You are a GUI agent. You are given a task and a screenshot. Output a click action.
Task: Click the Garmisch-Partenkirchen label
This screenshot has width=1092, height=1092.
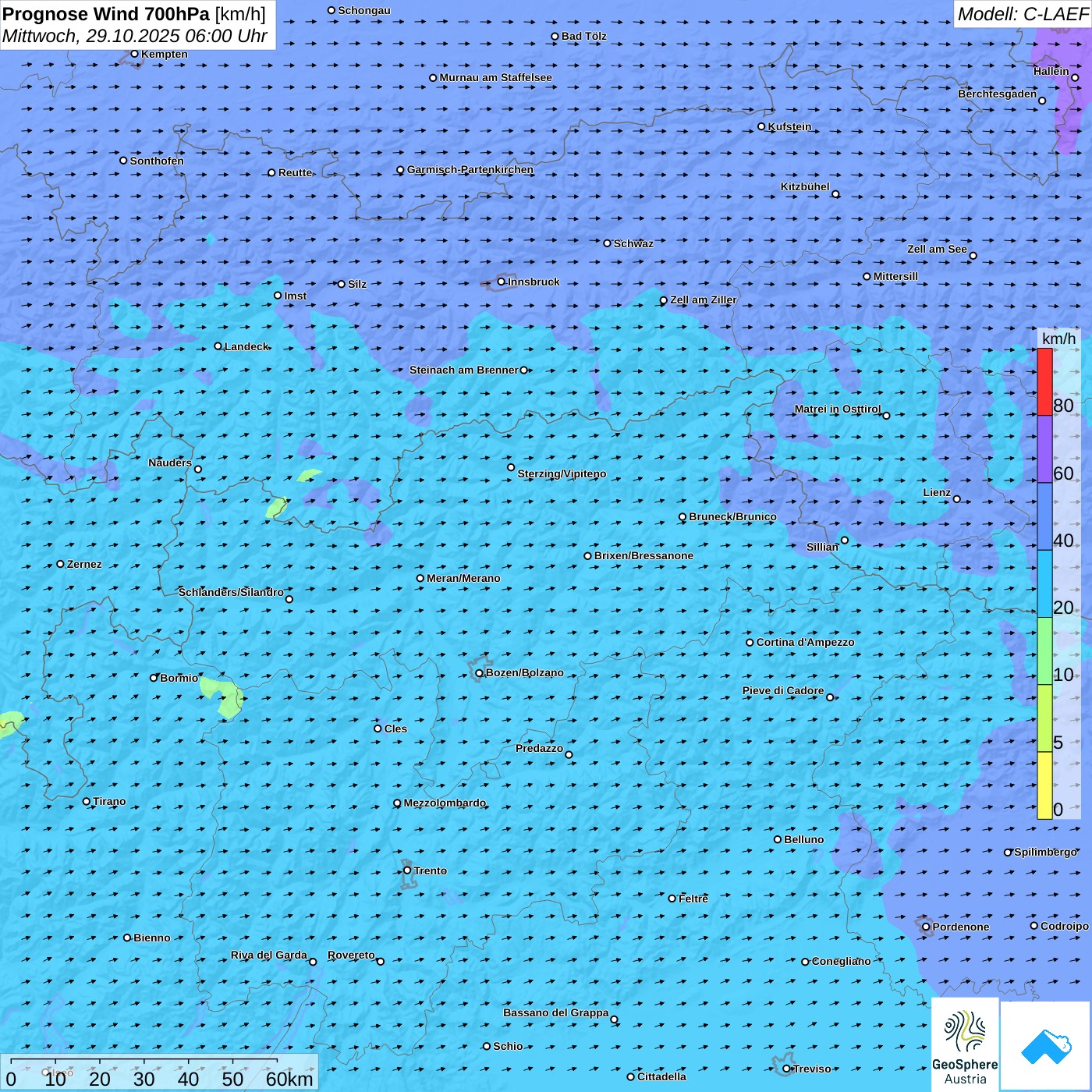470,169
